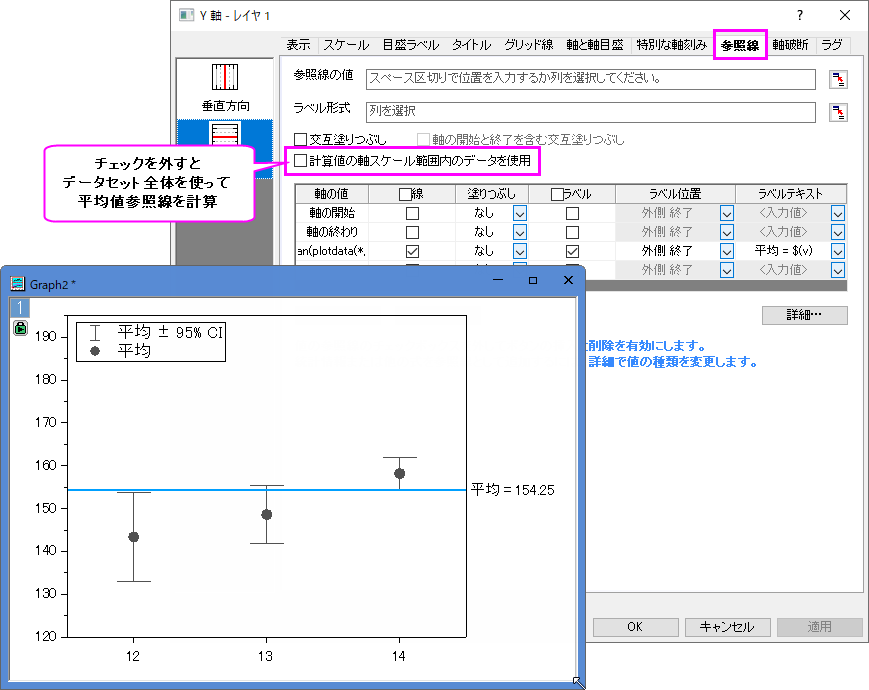The height and width of the screenshot is (690, 869).
Task: Toggle the ラベル header checkbox
Action: [557, 195]
